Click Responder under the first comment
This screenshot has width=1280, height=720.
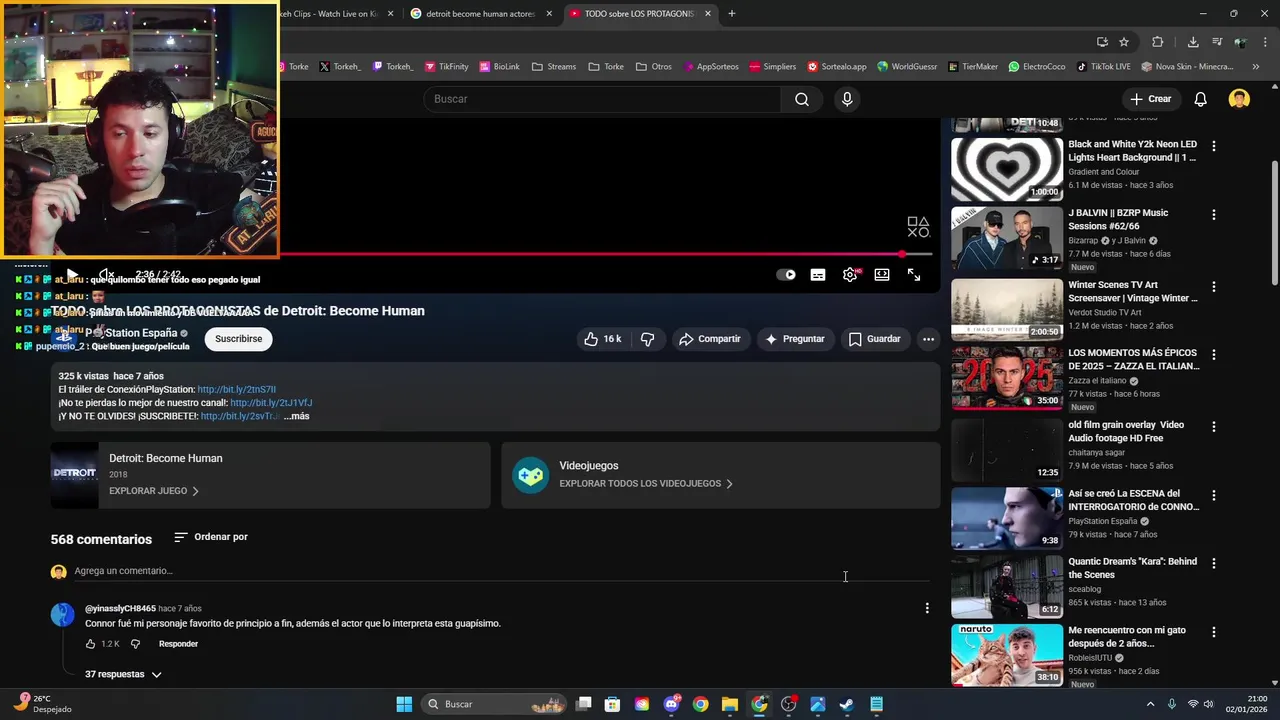(178, 644)
